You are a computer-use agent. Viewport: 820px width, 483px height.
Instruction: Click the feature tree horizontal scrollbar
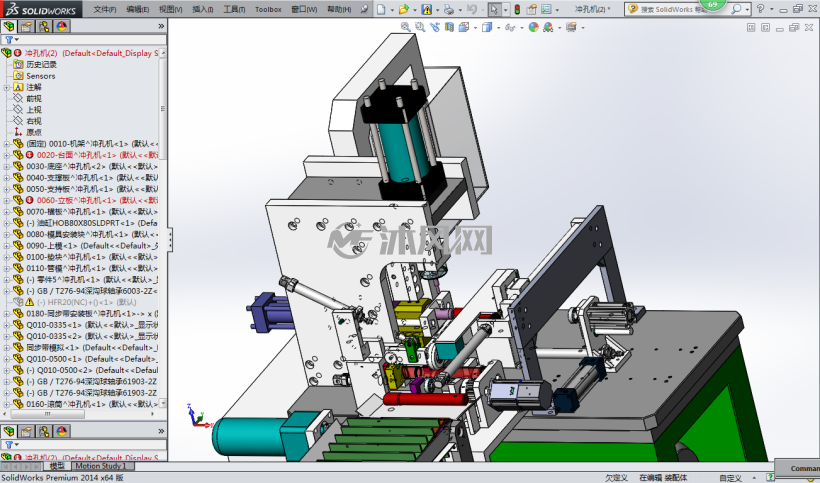pyautogui.click(x=47, y=414)
